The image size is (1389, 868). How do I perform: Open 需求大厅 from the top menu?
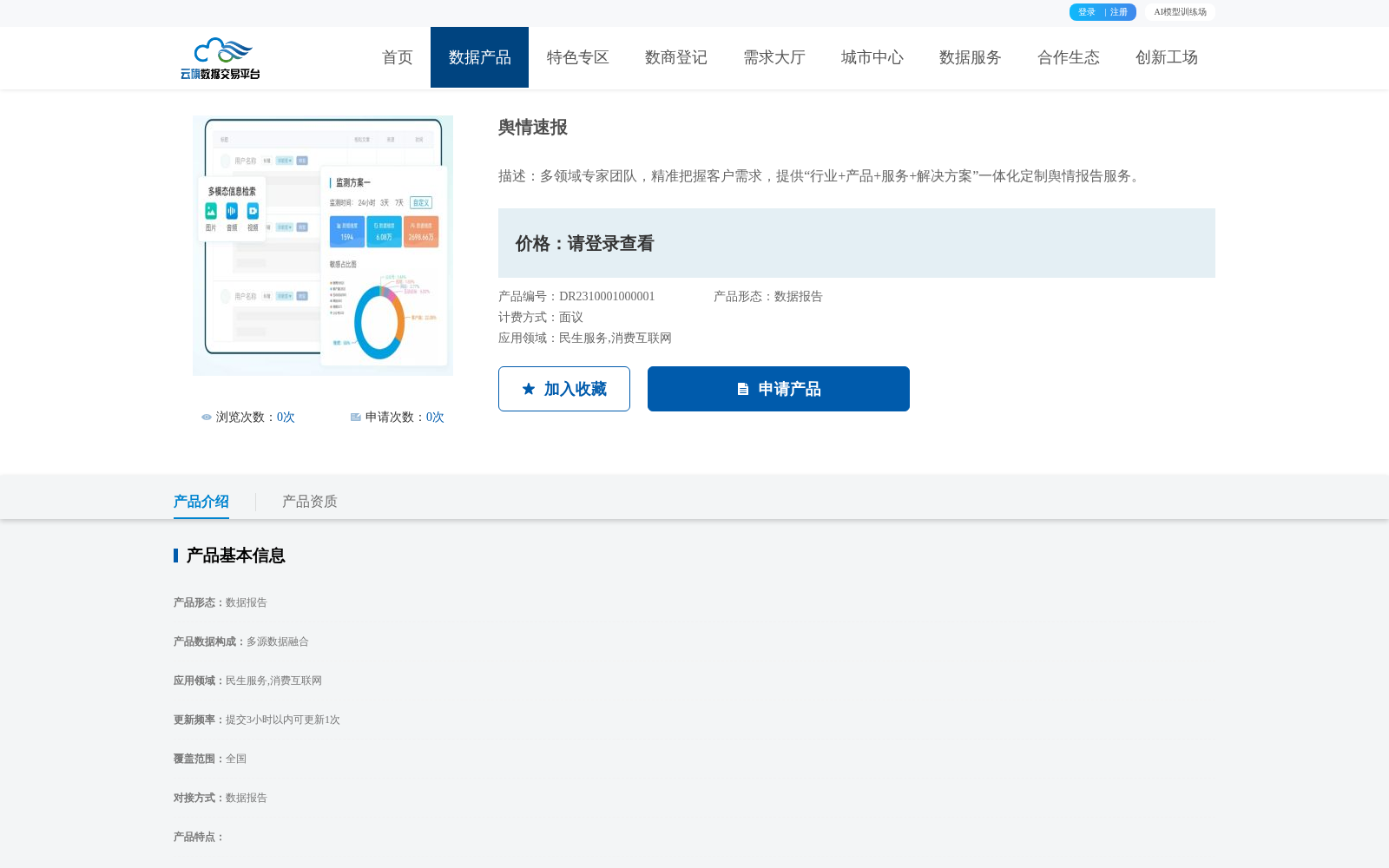(x=774, y=57)
